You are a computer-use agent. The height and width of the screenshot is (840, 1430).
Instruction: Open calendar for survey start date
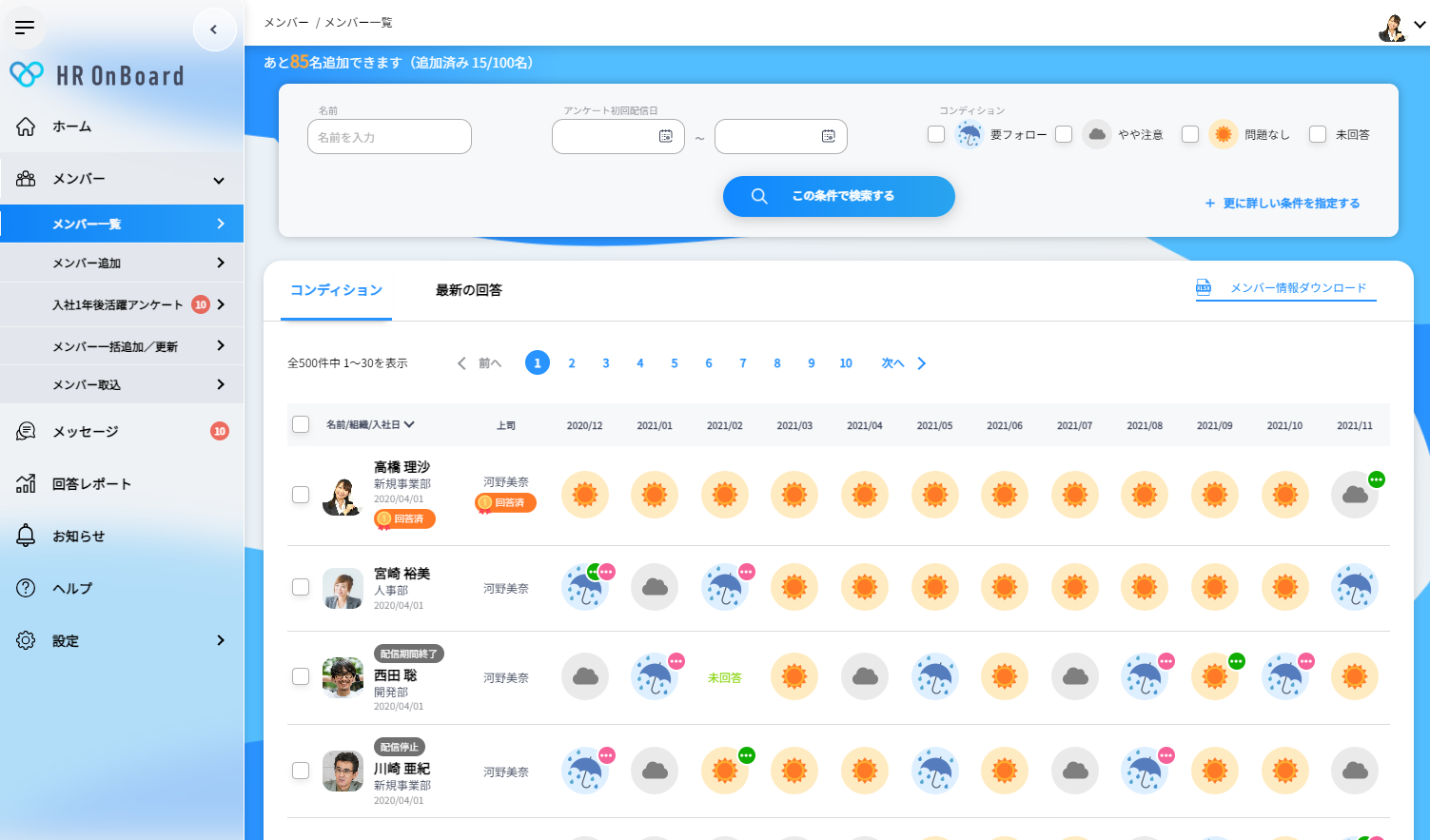pyautogui.click(x=666, y=136)
